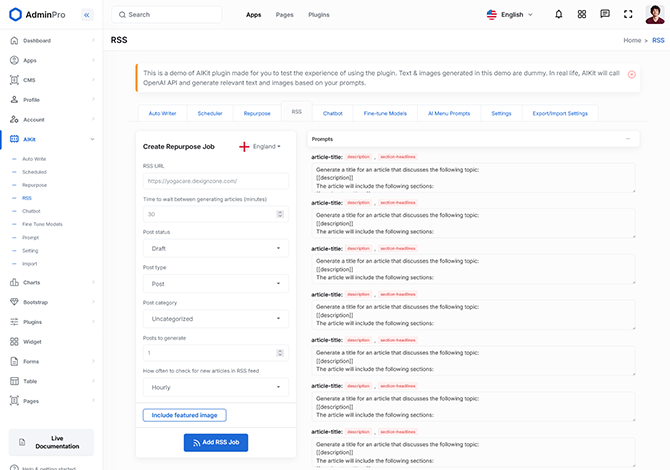The height and width of the screenshot is (470, 670).
Task: Click the Home breadcrumb link
Action: 632,41
